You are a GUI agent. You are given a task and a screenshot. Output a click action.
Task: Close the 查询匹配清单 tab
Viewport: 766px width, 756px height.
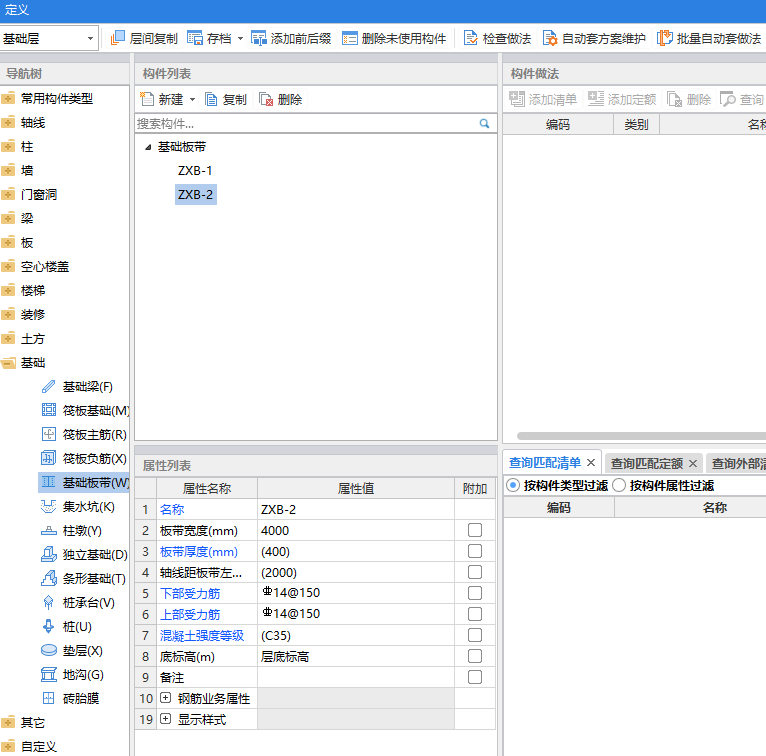pyautogui.click(x=591, y=462)
